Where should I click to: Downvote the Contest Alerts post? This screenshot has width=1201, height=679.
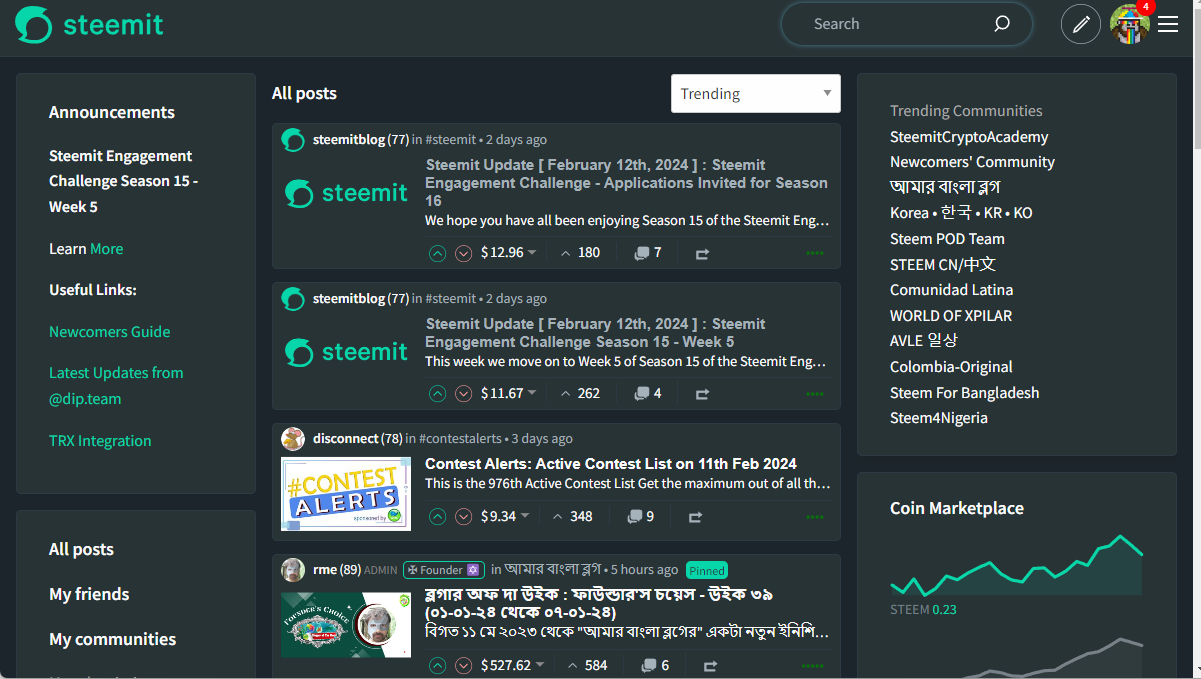[463, 517]
